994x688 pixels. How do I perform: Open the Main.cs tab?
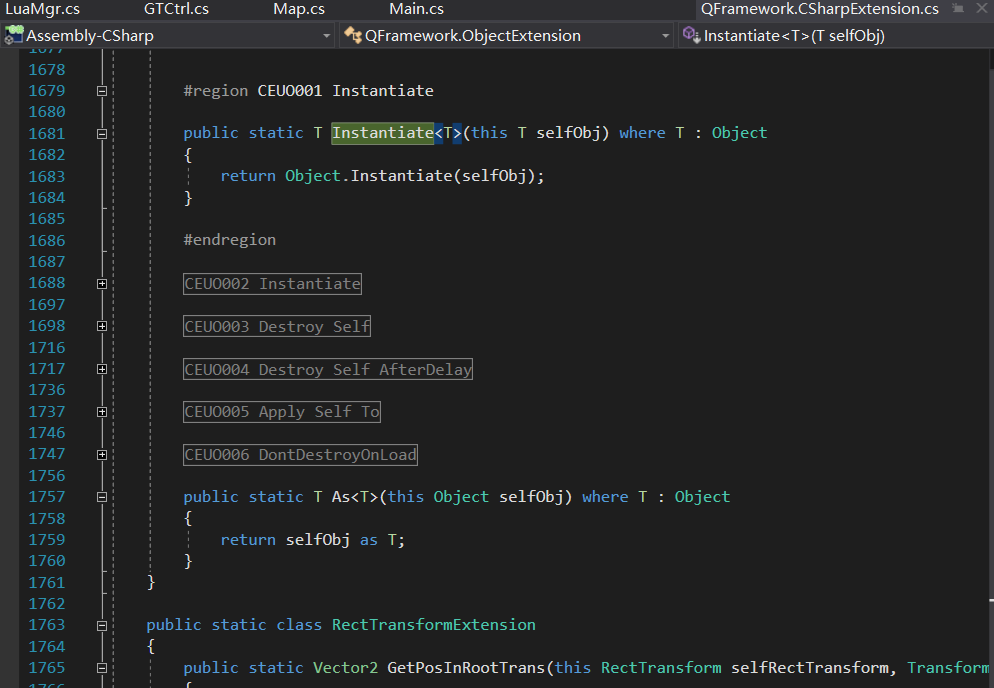click(x=416, y=9)
